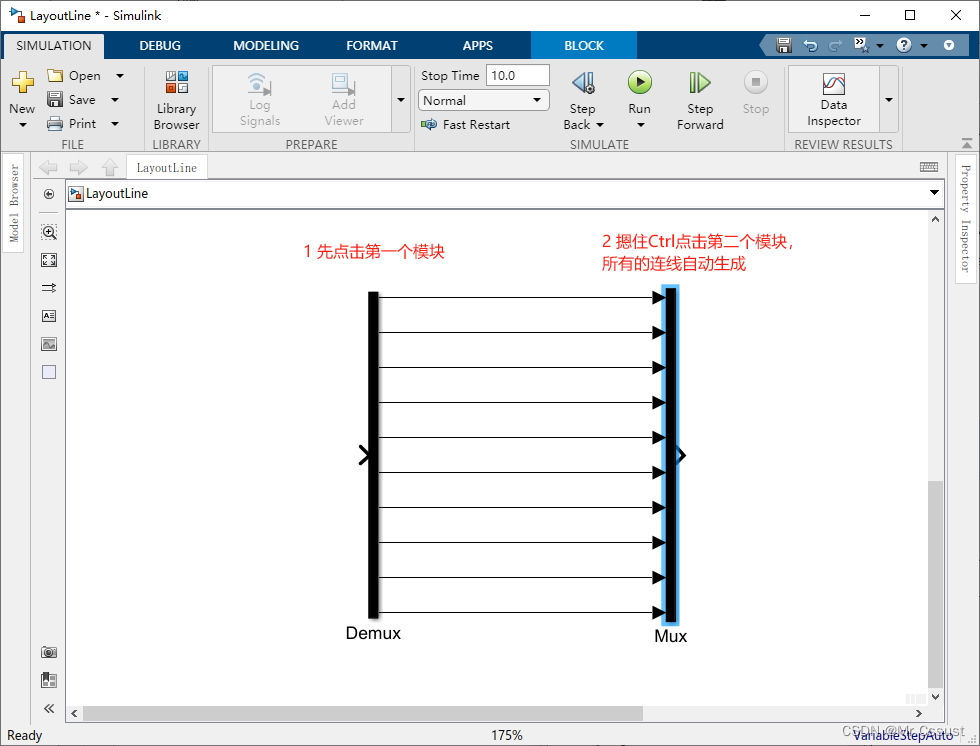The image size is (980, 746).
Task: Open the APPS ribbon tab
Action: 478,45
